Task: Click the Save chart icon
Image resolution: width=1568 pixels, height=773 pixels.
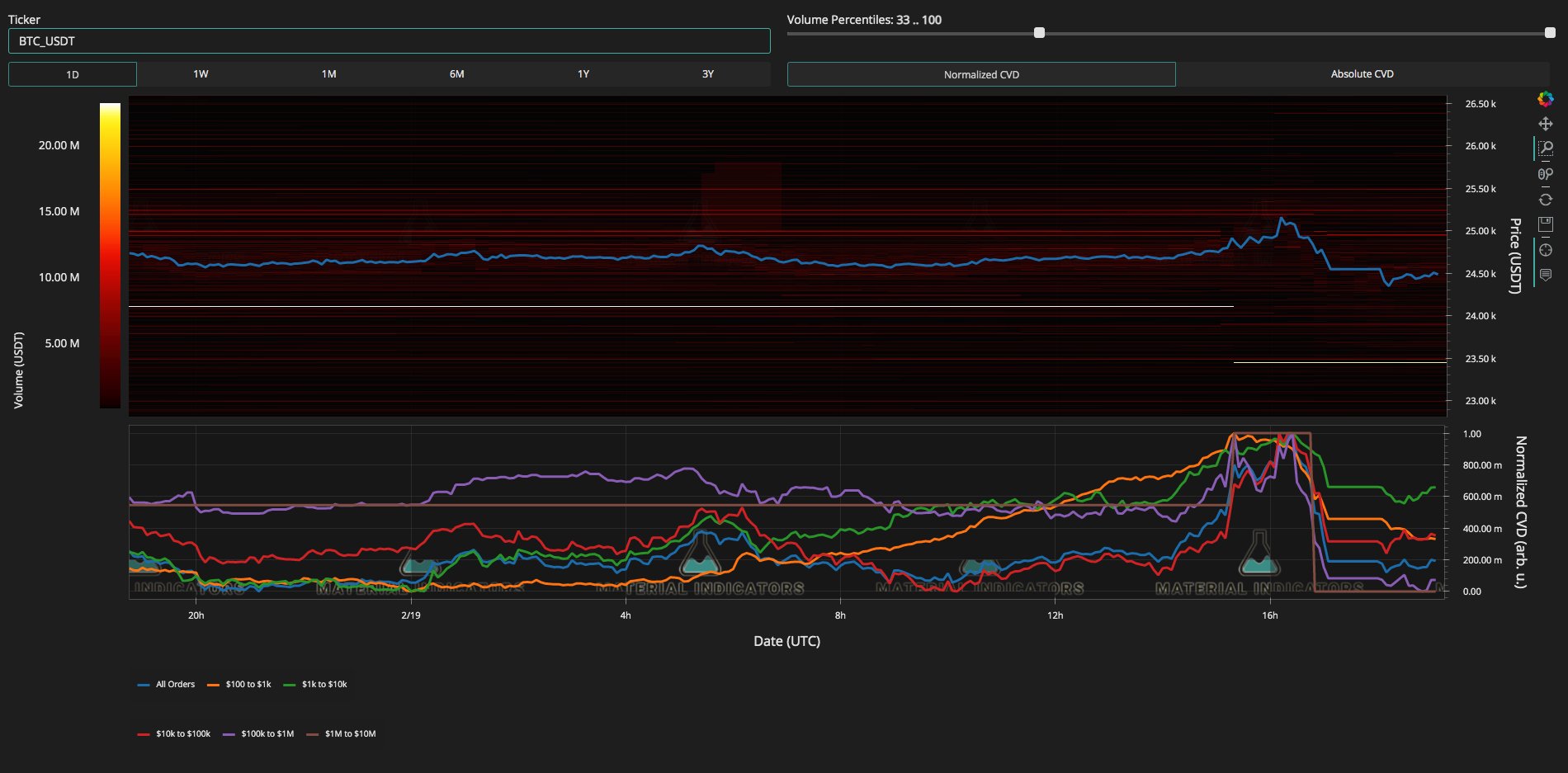Action: [x=1546, y=224]
